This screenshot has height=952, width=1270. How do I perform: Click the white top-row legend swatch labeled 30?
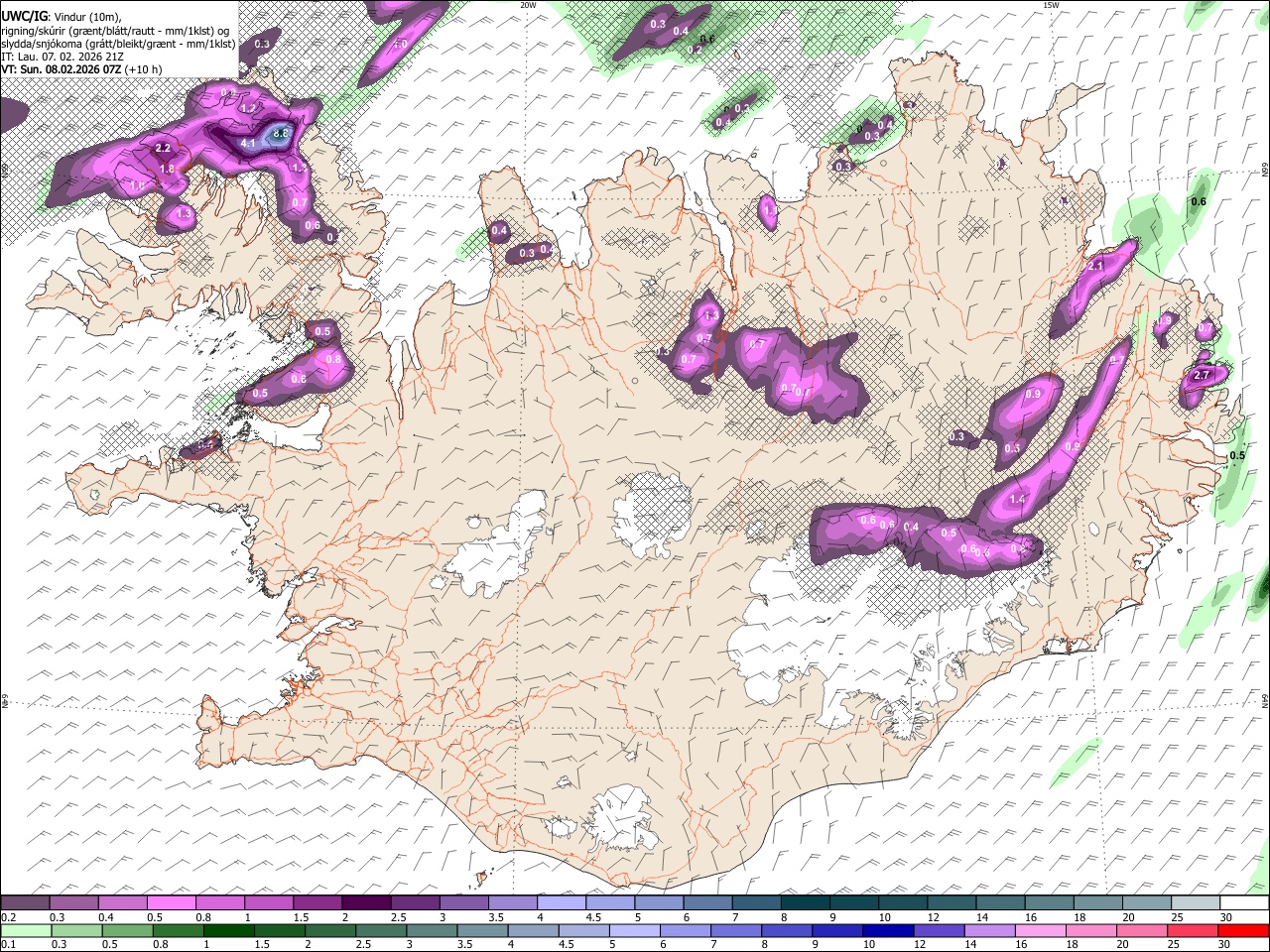[1244, 903]
